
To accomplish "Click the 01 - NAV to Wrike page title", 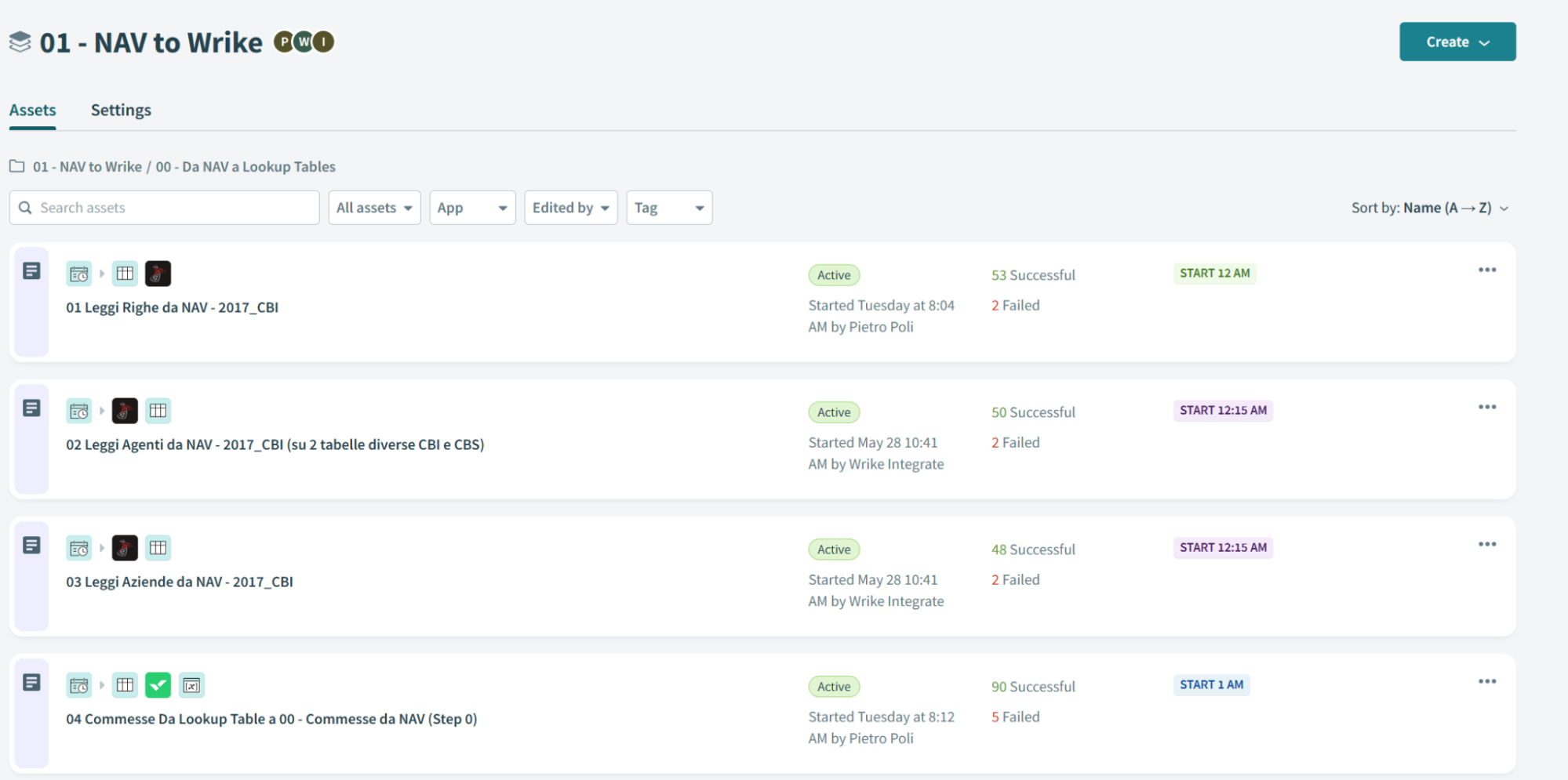I will tap(151, 42).
